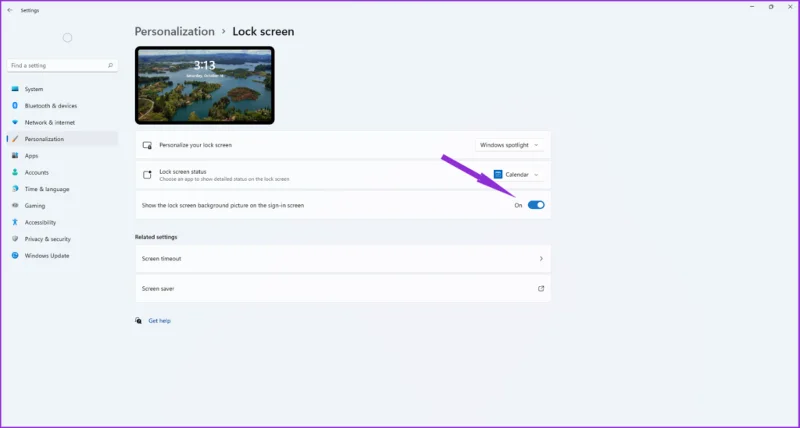Open Privacy & security category
This screenshot has height=428, width=800.
pos(62,239)
